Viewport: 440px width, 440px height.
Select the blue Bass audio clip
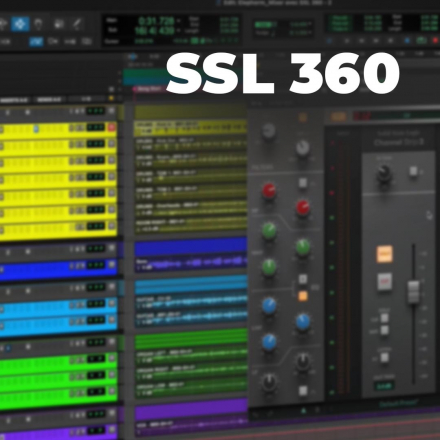coord(191,263)
